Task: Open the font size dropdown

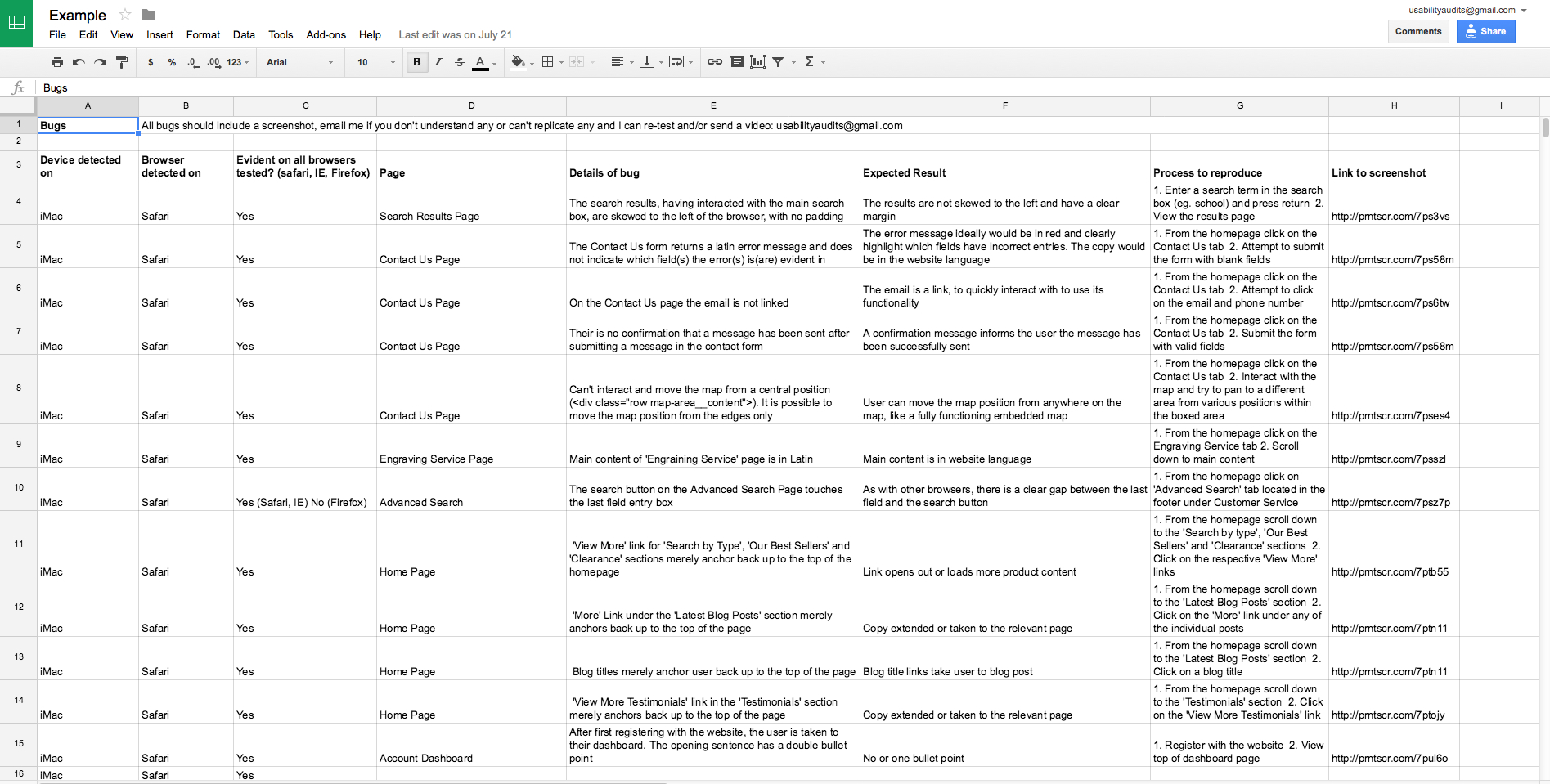Action: point(375,62)
